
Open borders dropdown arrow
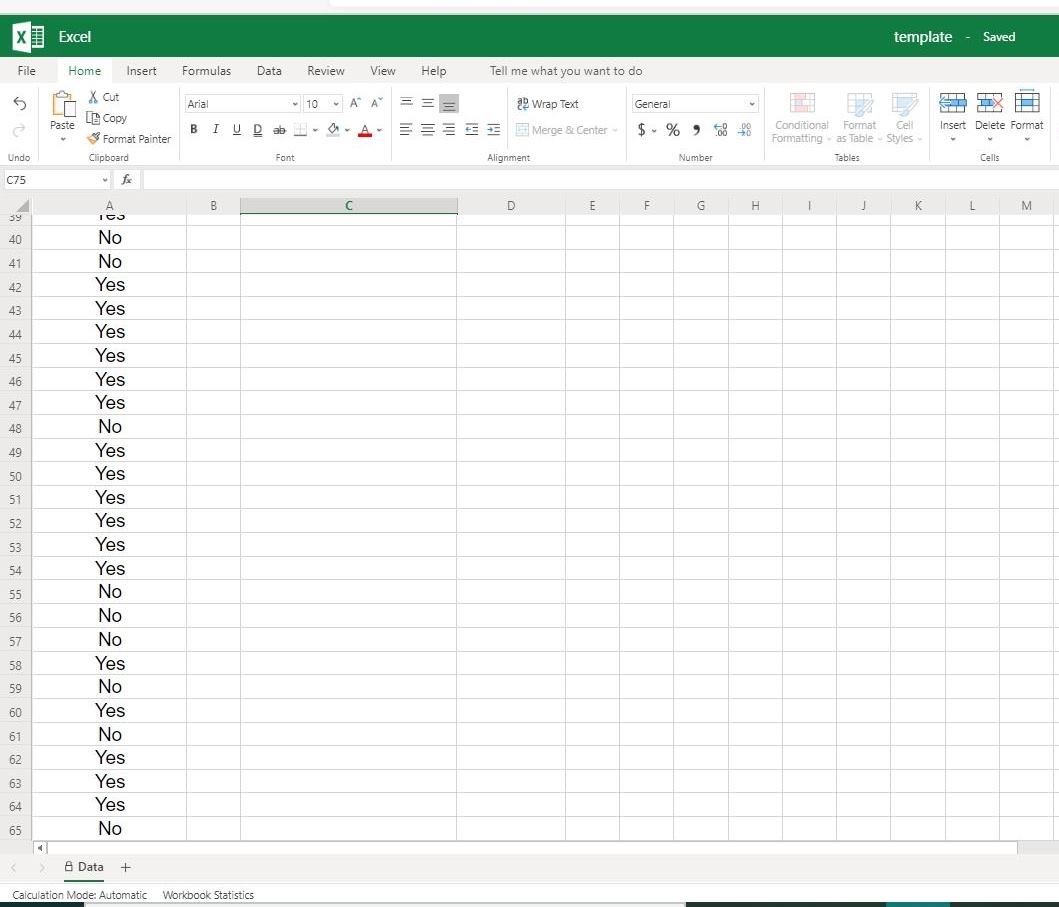[315, 130]
